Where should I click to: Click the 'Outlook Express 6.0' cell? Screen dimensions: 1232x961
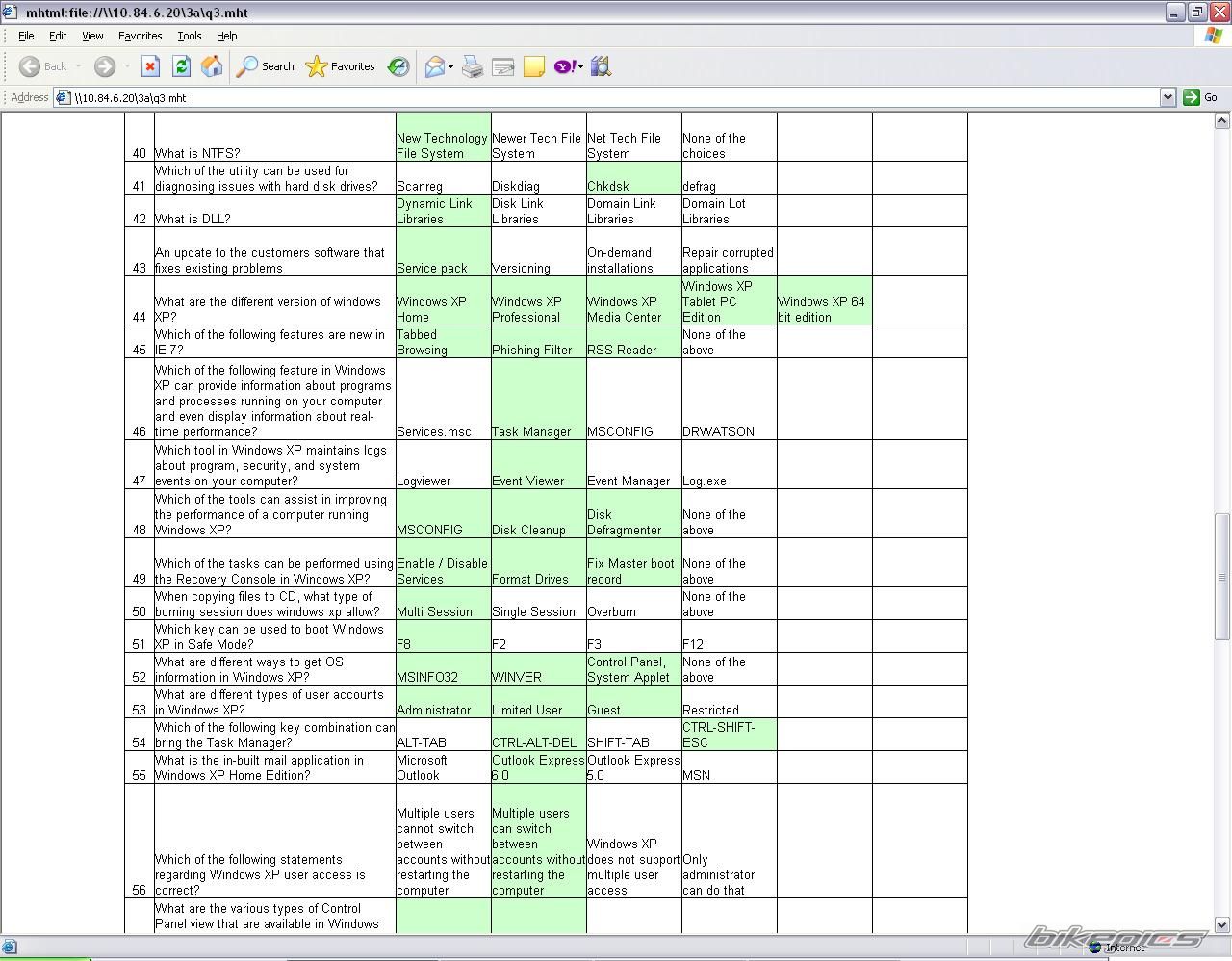tap(538, 767)
